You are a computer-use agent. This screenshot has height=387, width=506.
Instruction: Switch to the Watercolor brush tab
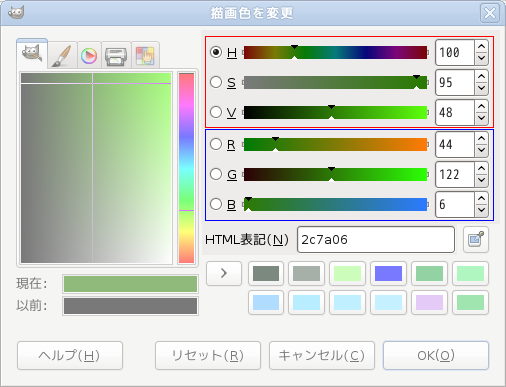click(62, 55)
